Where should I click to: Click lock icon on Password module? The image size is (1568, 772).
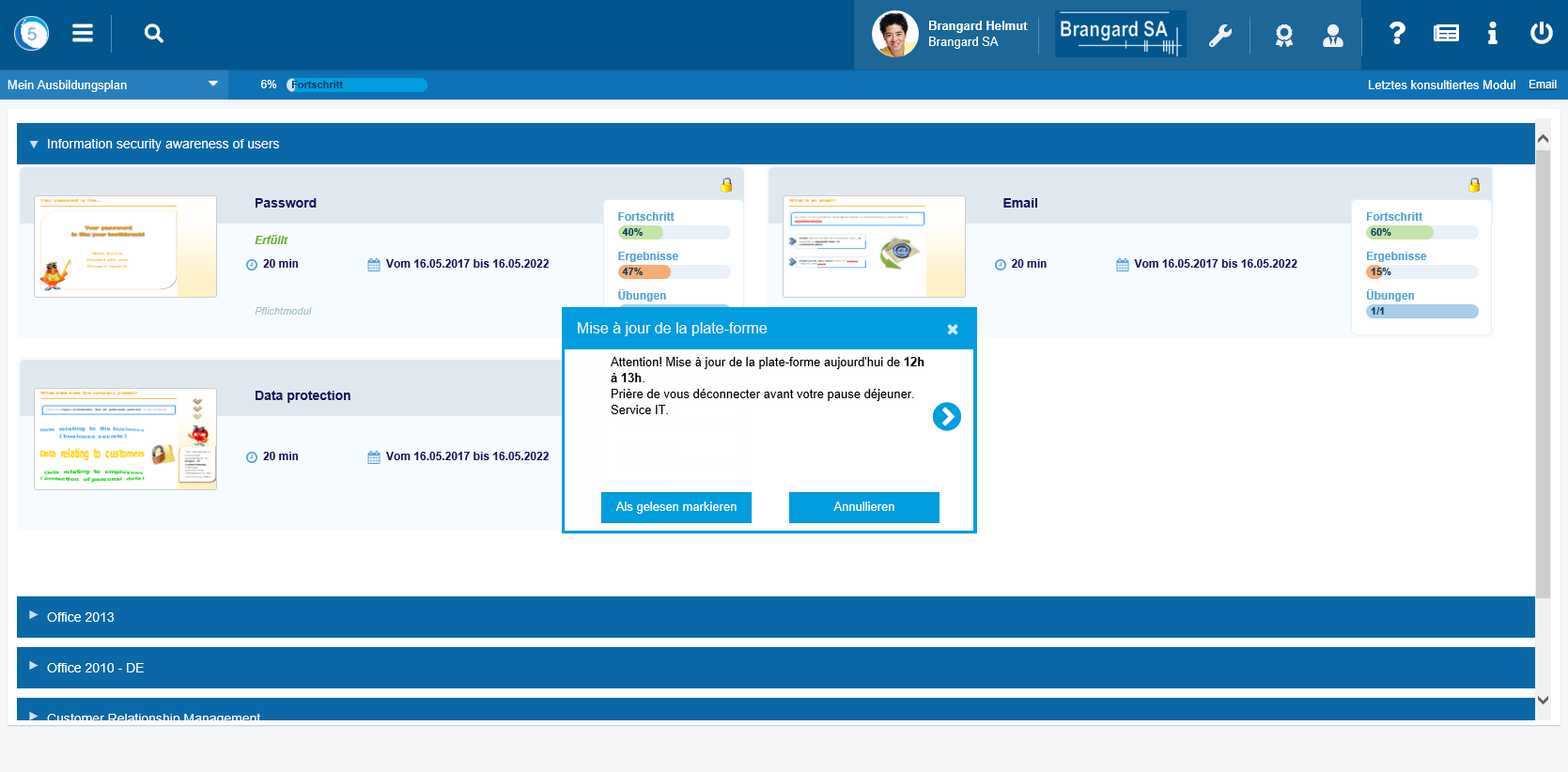pyautogui.click(x=726, y=185)
